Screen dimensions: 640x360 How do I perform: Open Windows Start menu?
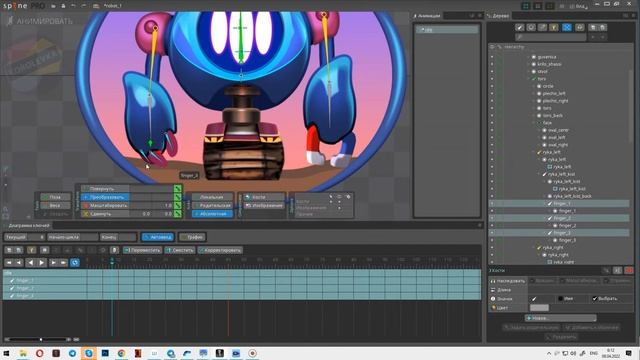(7, 353)
